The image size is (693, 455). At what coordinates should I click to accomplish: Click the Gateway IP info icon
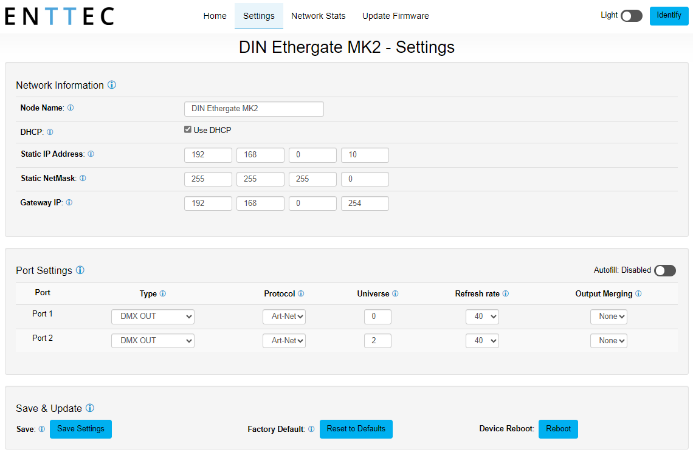click(69, 203)
